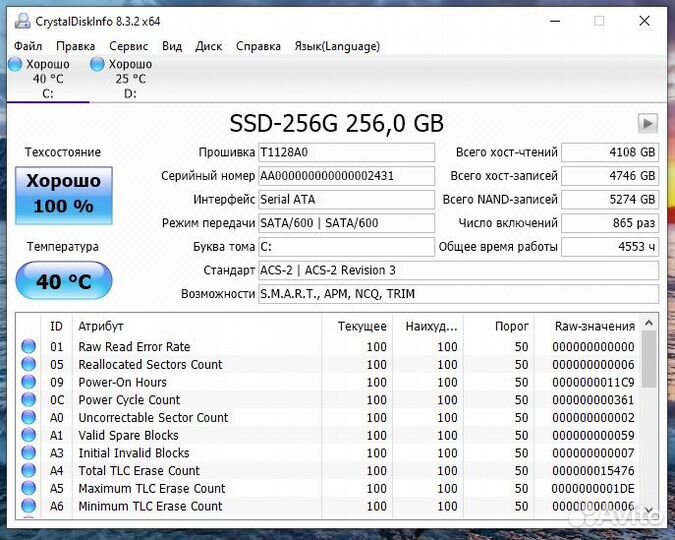Select the Initial Invalid Blocks row text
675x540 pixels.
(134, 453)
